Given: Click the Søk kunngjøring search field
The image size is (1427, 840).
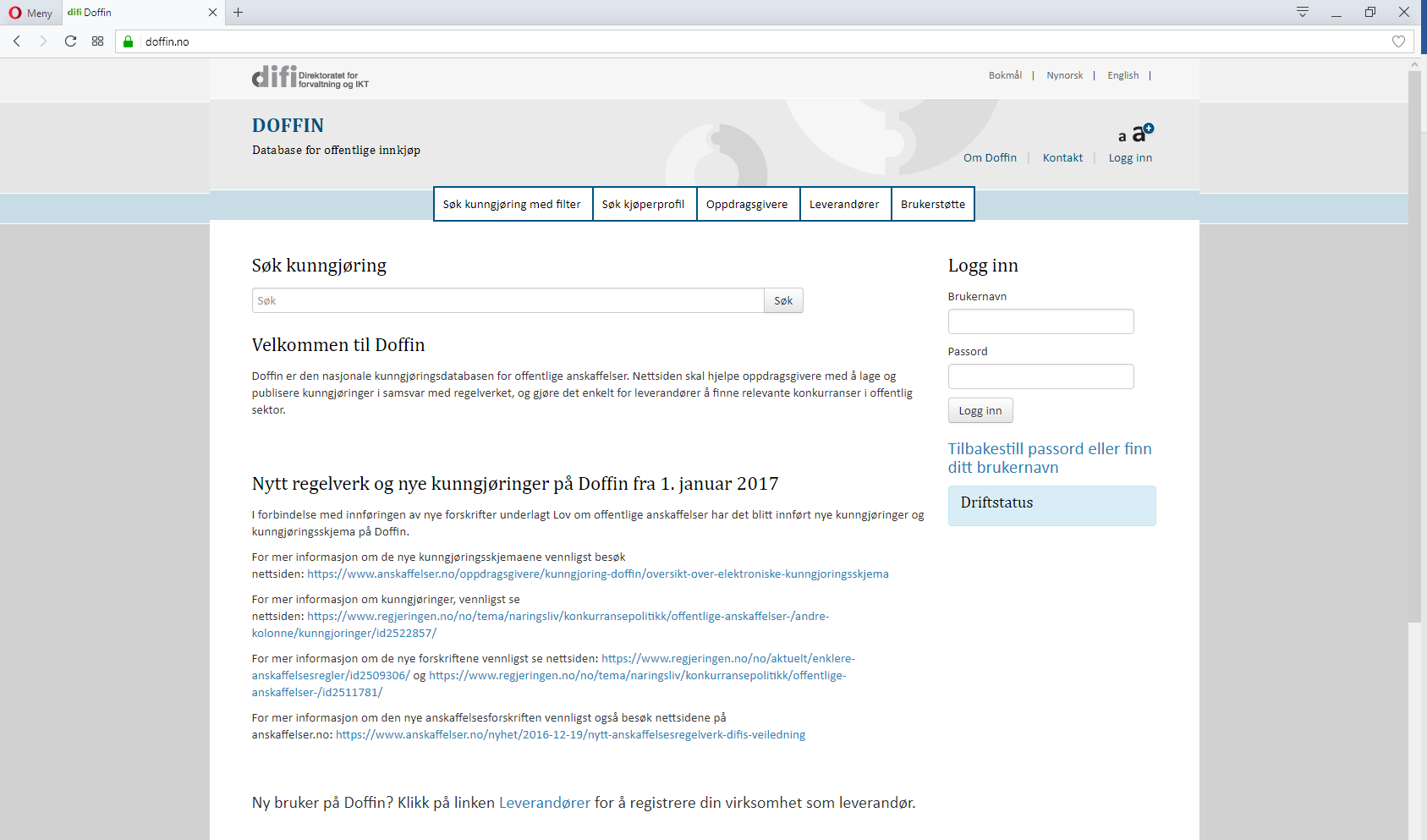Looking at the screenshot, I should [508, 300].
